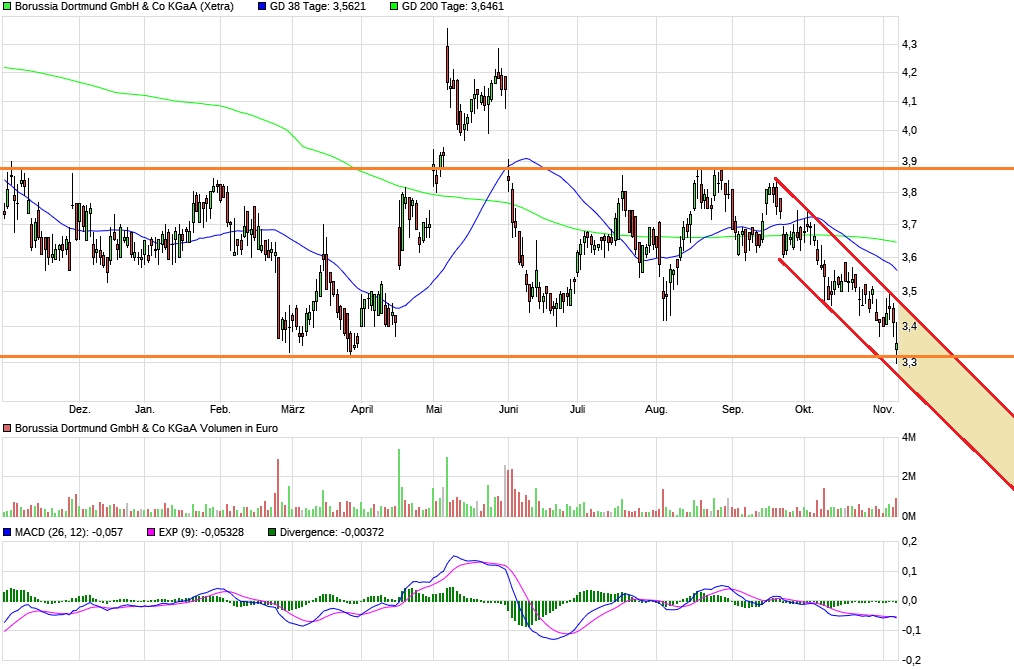
Task: Click the 0,0 MACD axis value
Action: point(909,600)
